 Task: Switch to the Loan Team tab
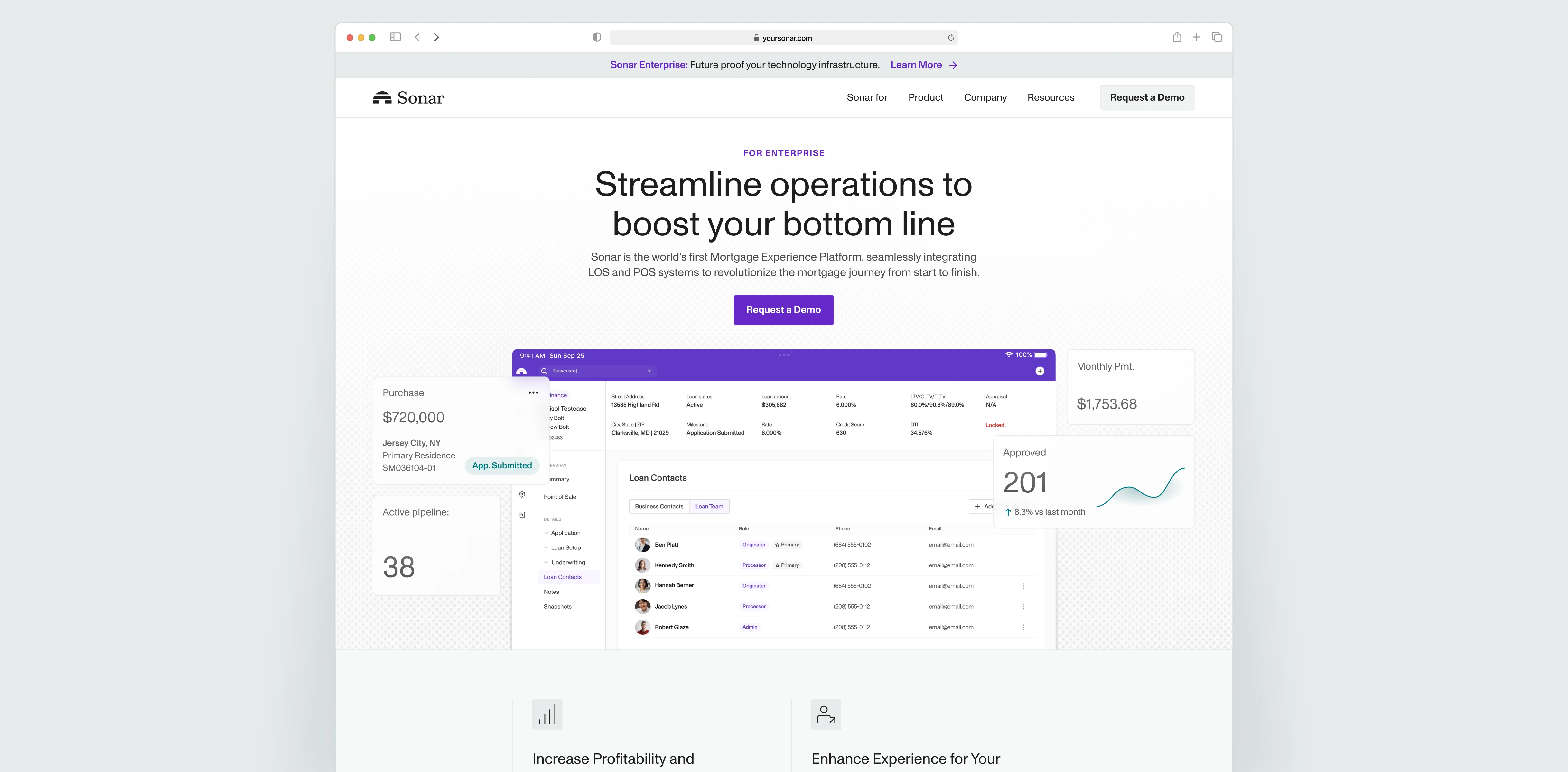(x=709, y=506)
